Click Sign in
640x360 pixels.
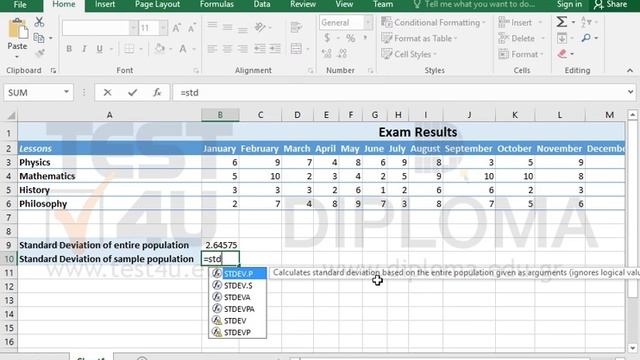(569, 4)
